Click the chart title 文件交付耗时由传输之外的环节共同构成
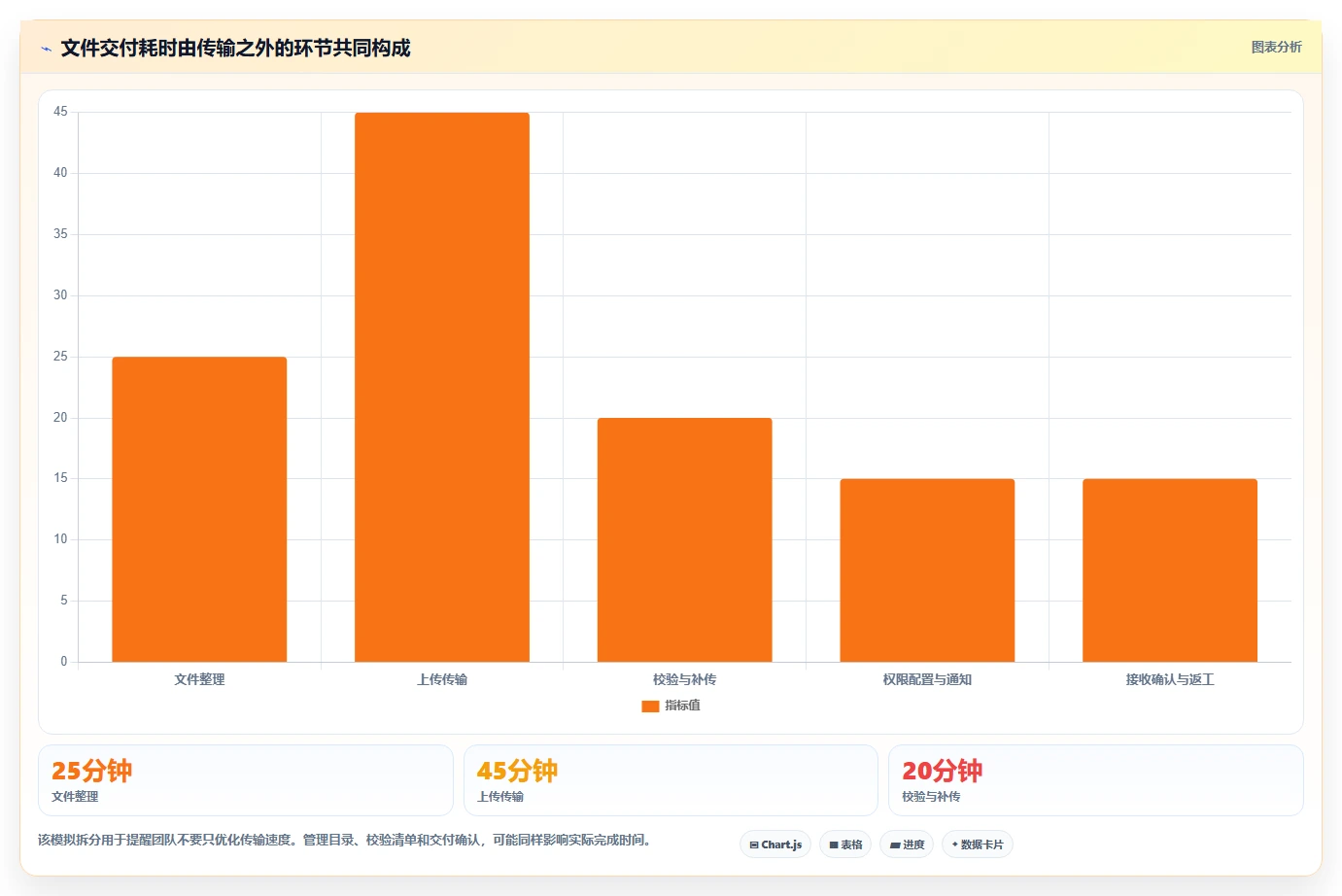 tap(235, 48)
